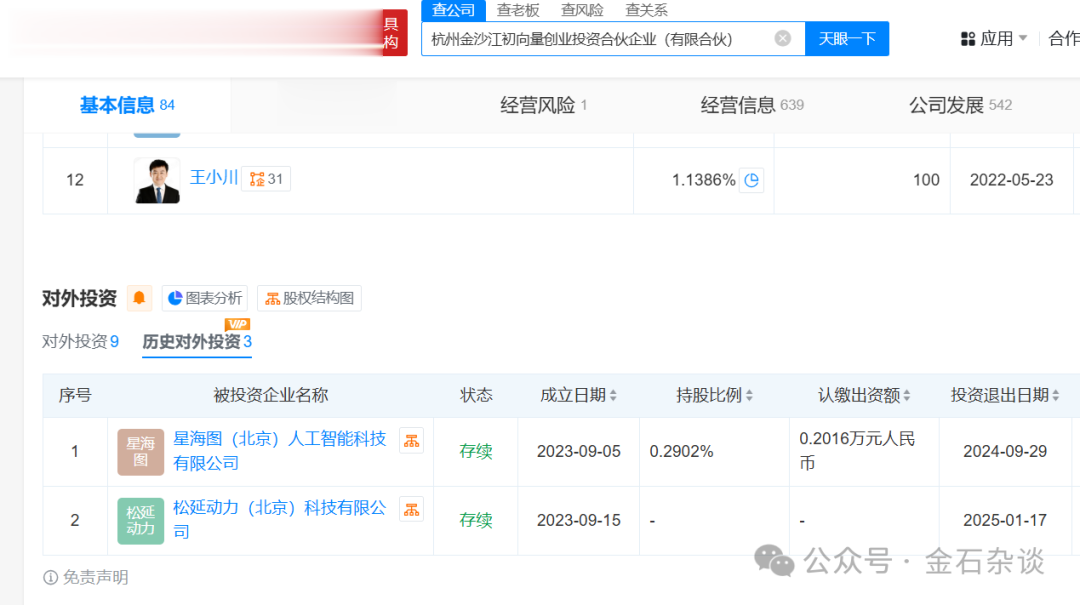The image size is (1080, 605).
Task: Click the pie chart icon beside 1.1386%
Action: (x=751, y=180)
